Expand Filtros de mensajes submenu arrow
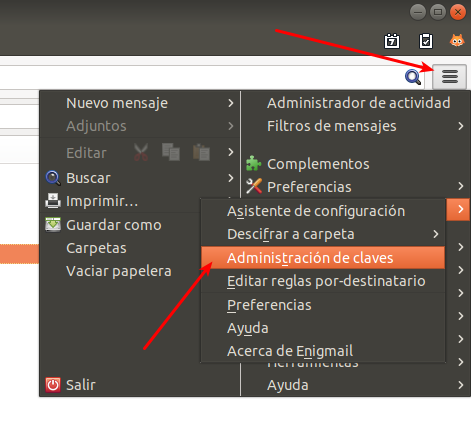This screenshot has height=441, width=471. pyautogui.click(x=461, y=126)
